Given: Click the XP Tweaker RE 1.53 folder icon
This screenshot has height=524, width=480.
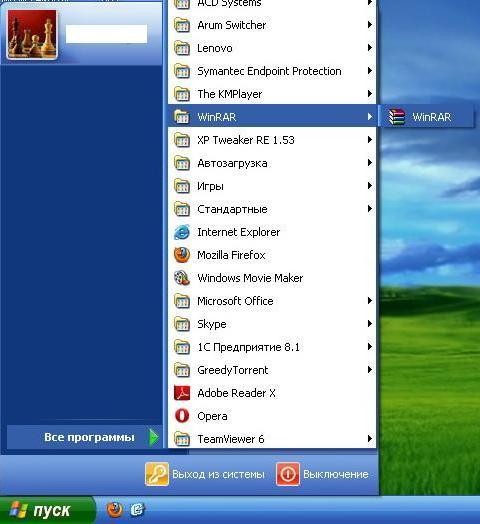Looking at the screenshot, I should coord(182,140).
